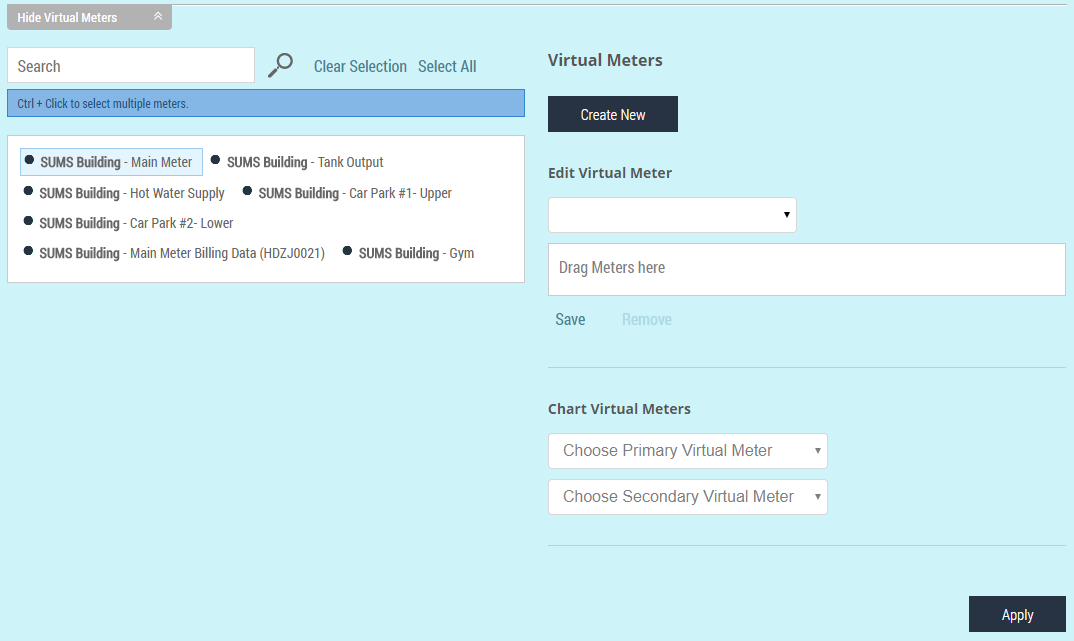Click the Create New button
This screenshot has height=641, width=1074.
click(612, 113)
